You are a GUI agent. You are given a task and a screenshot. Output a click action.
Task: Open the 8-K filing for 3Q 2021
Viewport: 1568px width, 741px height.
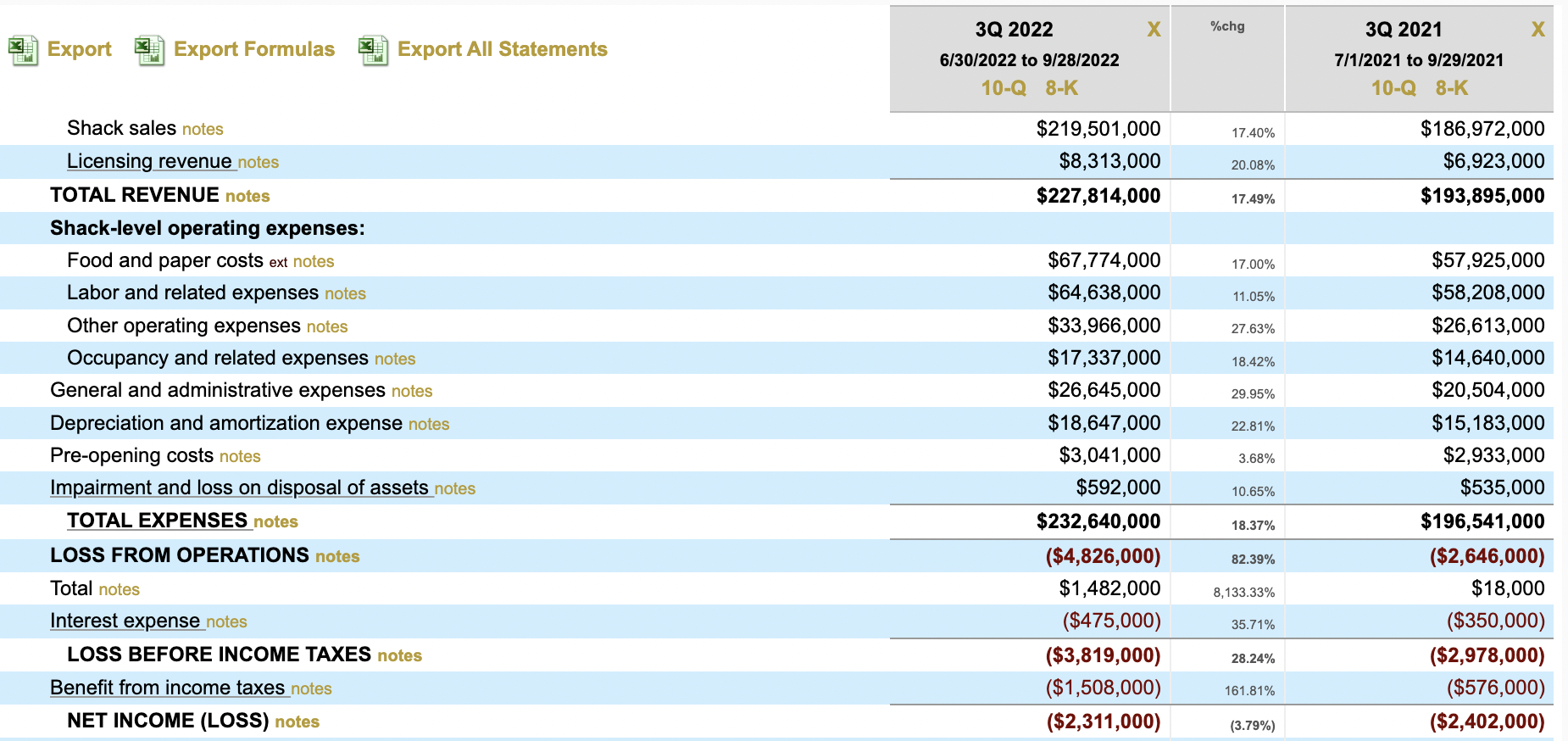point(1451,88)
